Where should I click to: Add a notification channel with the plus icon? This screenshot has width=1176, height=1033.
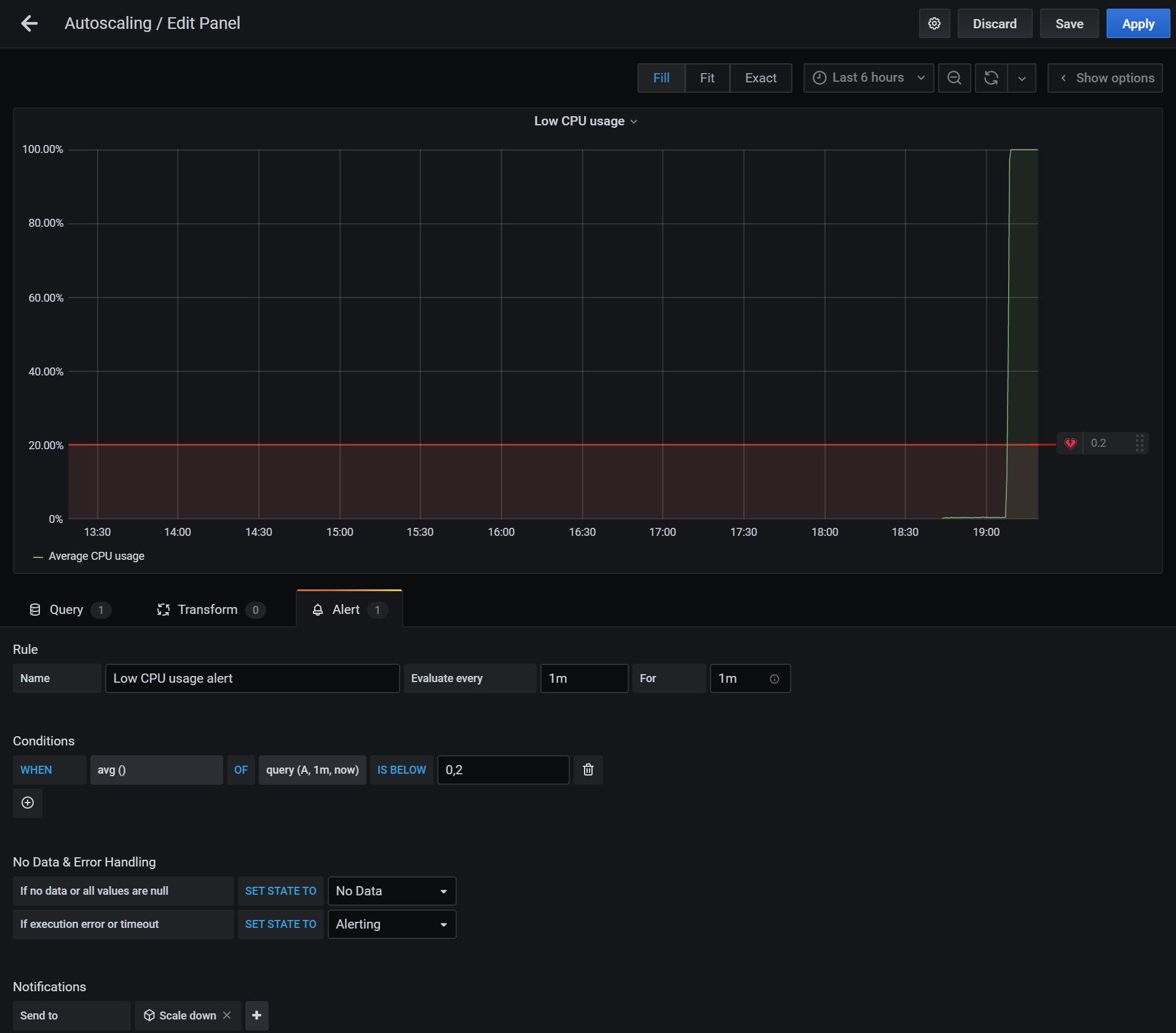257,1015
